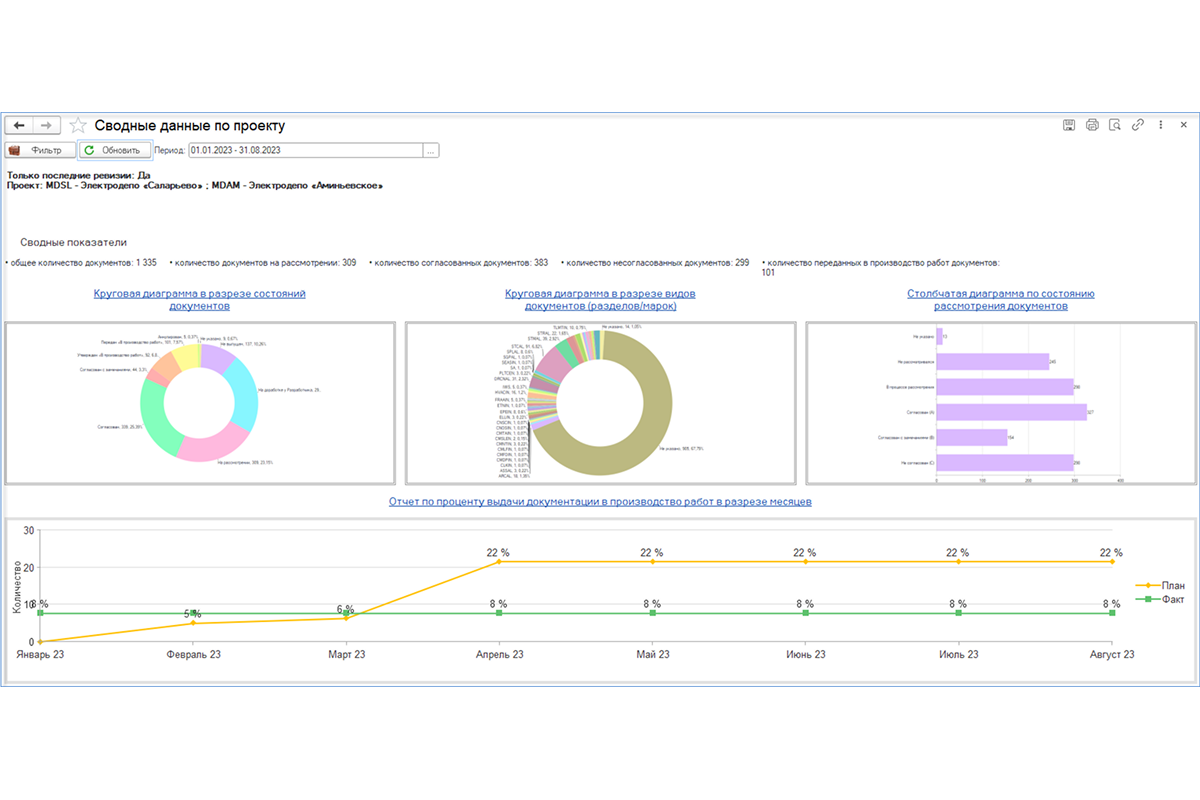
Task: Click 'общее количество документов: 1 335' text
Action: tap(83, 263)
